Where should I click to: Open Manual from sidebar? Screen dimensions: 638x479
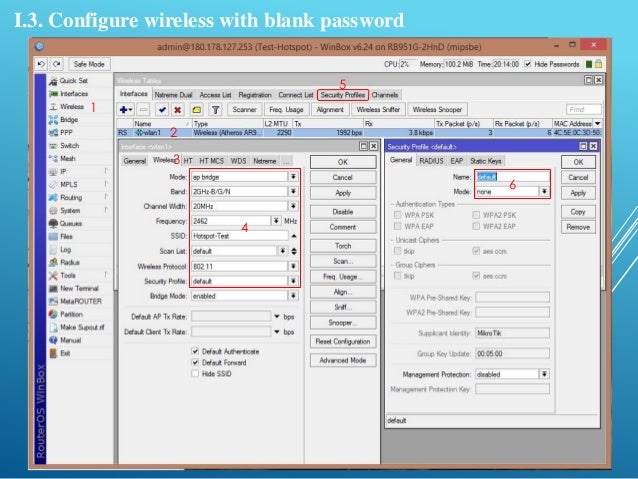pos(65,340)
